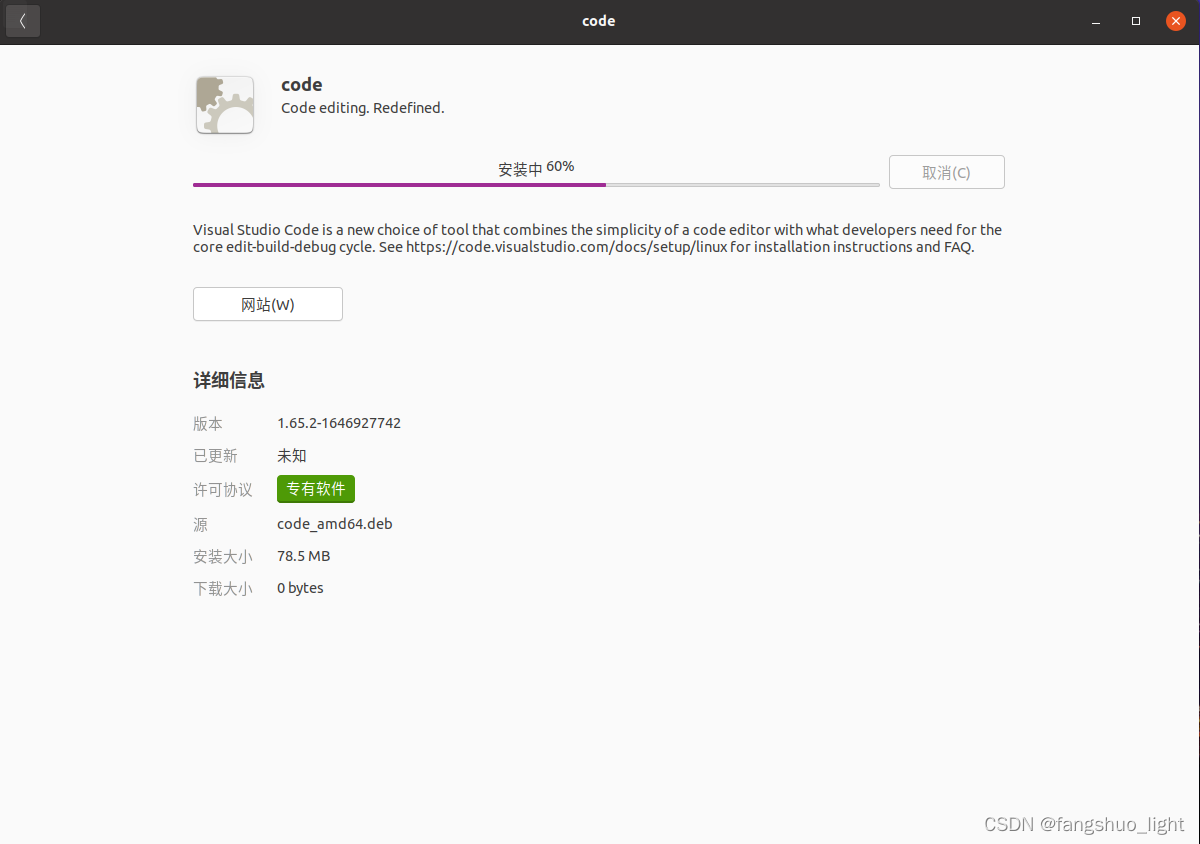This screenshot has width=1200, height=844.
Task: Click the source value code_amd64.deb
Action: [335, 523]
